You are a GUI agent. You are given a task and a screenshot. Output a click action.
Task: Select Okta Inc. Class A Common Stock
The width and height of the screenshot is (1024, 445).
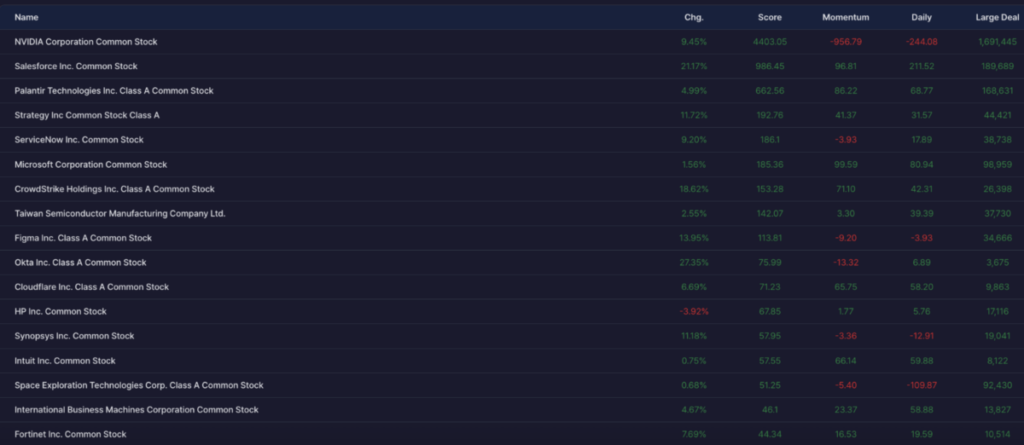coord(512,263)
